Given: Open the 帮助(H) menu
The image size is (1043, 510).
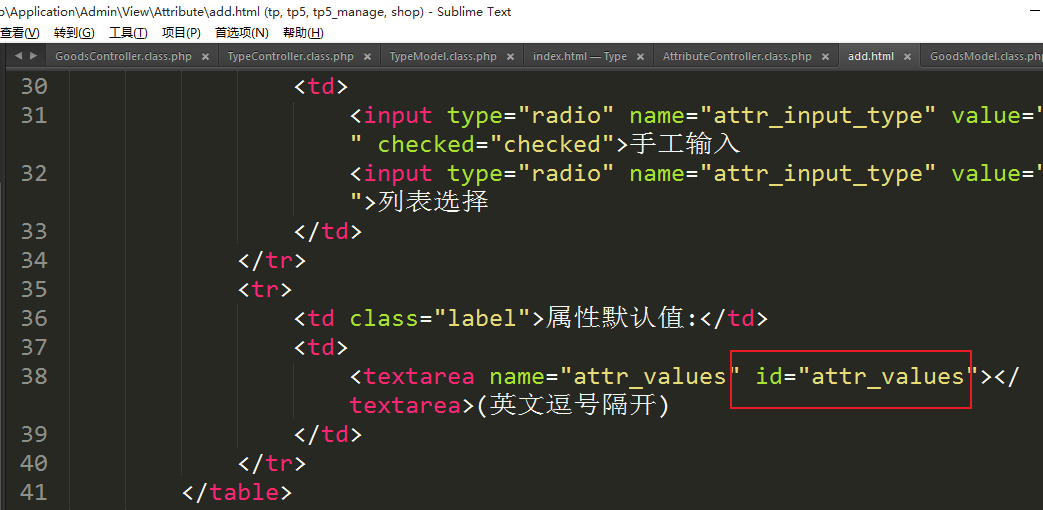Looking at the screenshot, I should (x=303, y=33).
